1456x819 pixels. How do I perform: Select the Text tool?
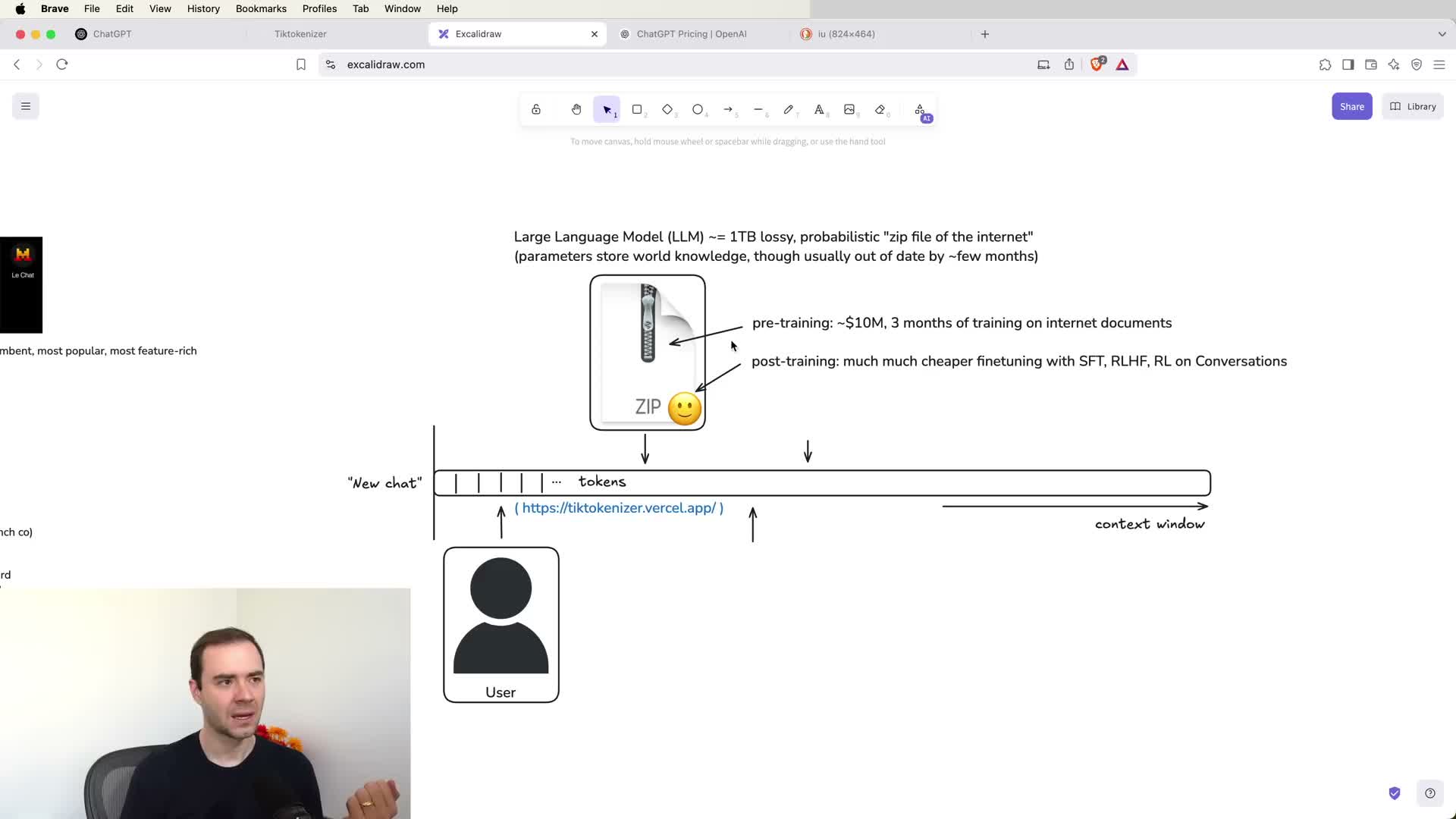(x=819, y=109)
